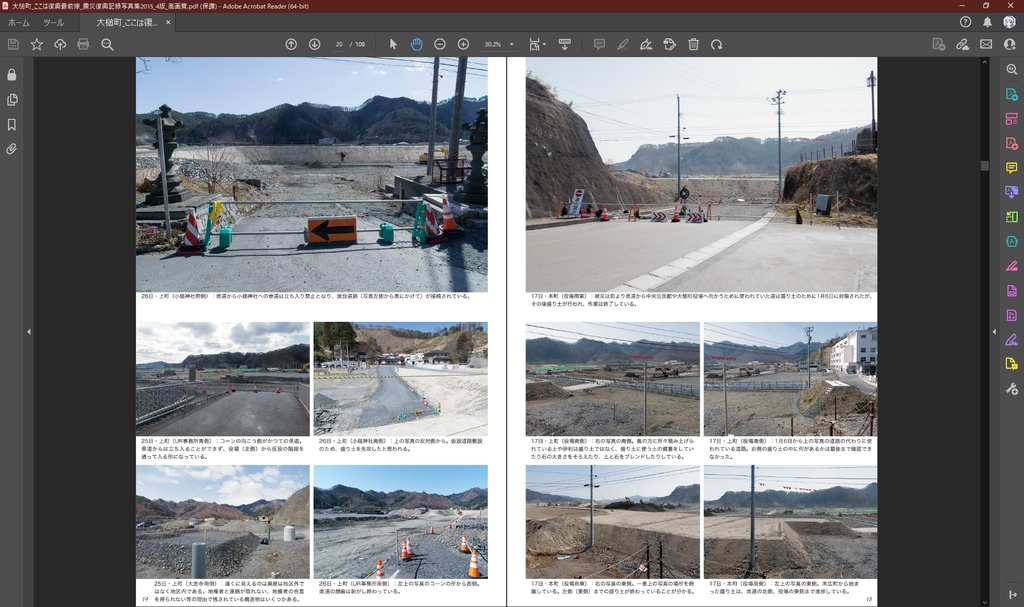Image resolution: width=1024 pixels, height=607 pixels.
Task: Click the Print icon
Action: pyautogui.click(x=81, y=44)
